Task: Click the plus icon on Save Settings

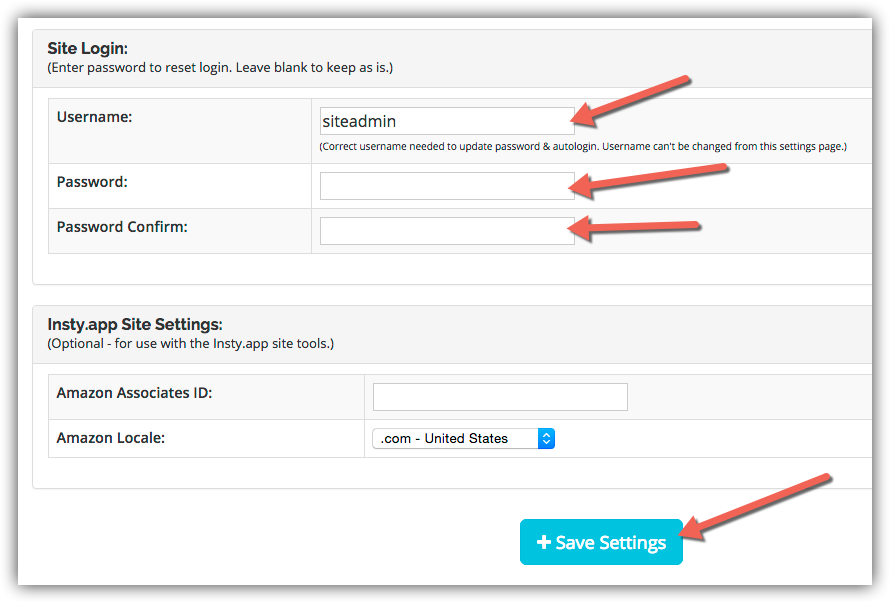Action: point(543,541)
